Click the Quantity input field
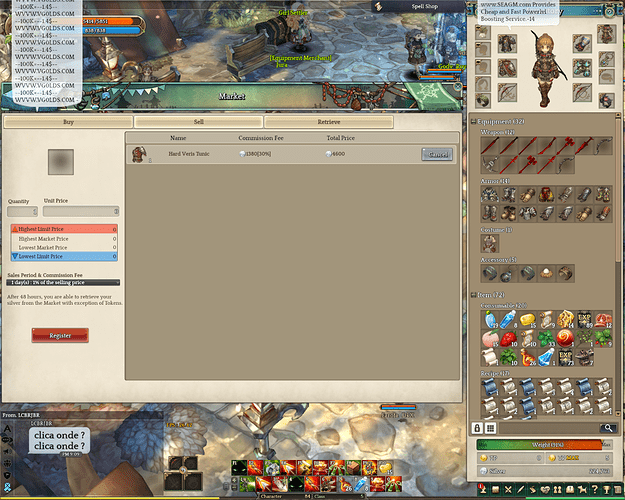This screenshot has height=500, width=625. pos(22,211)
